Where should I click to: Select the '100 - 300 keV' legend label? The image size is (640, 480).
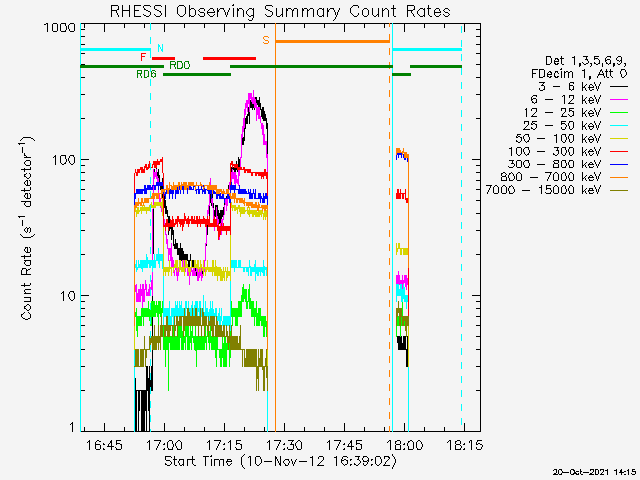point(555,151)
